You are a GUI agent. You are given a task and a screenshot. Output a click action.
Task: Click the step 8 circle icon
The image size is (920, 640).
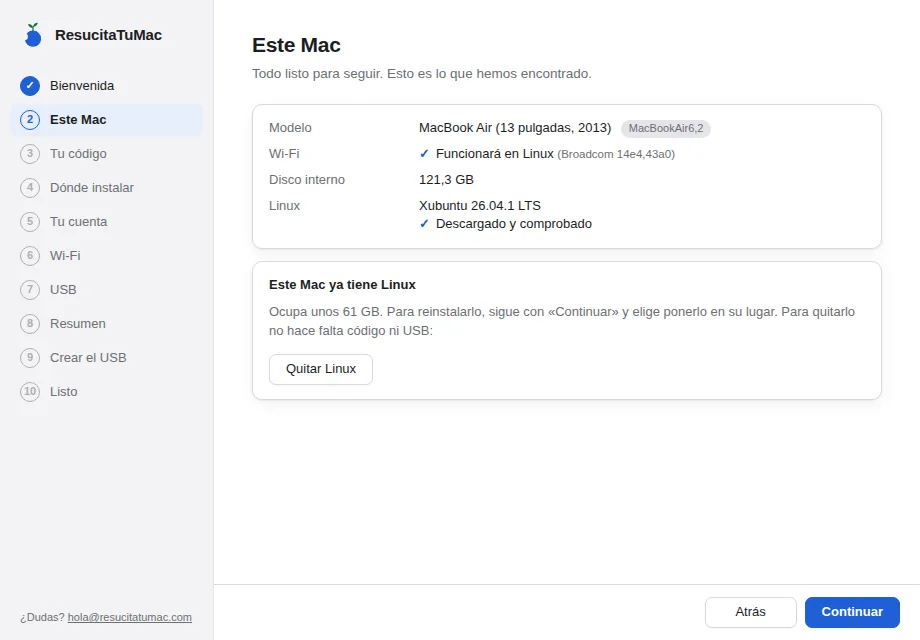pyautogui.click(x=30, y=324)
